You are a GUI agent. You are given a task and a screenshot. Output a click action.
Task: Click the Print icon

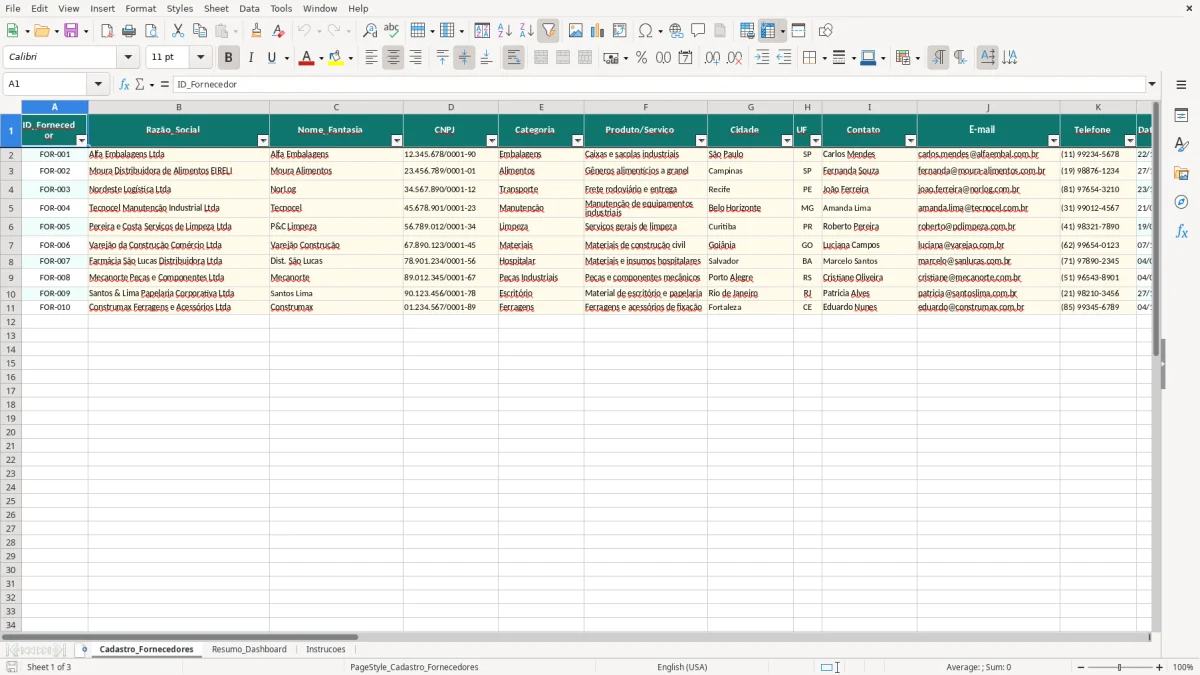pyautogui.click(x=129, y=31)
